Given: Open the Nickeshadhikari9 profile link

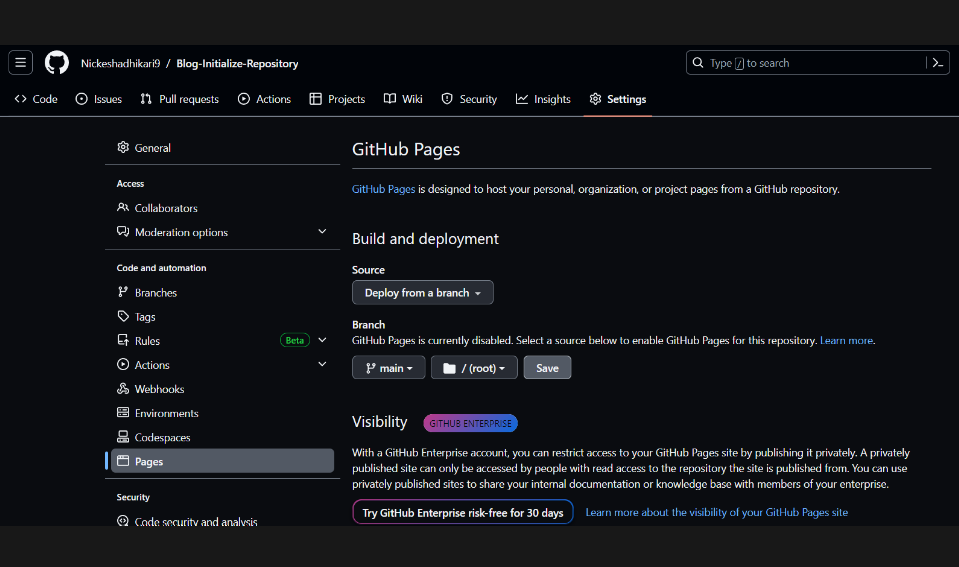Looking at the screenshot, I should [x=120, y=63].
